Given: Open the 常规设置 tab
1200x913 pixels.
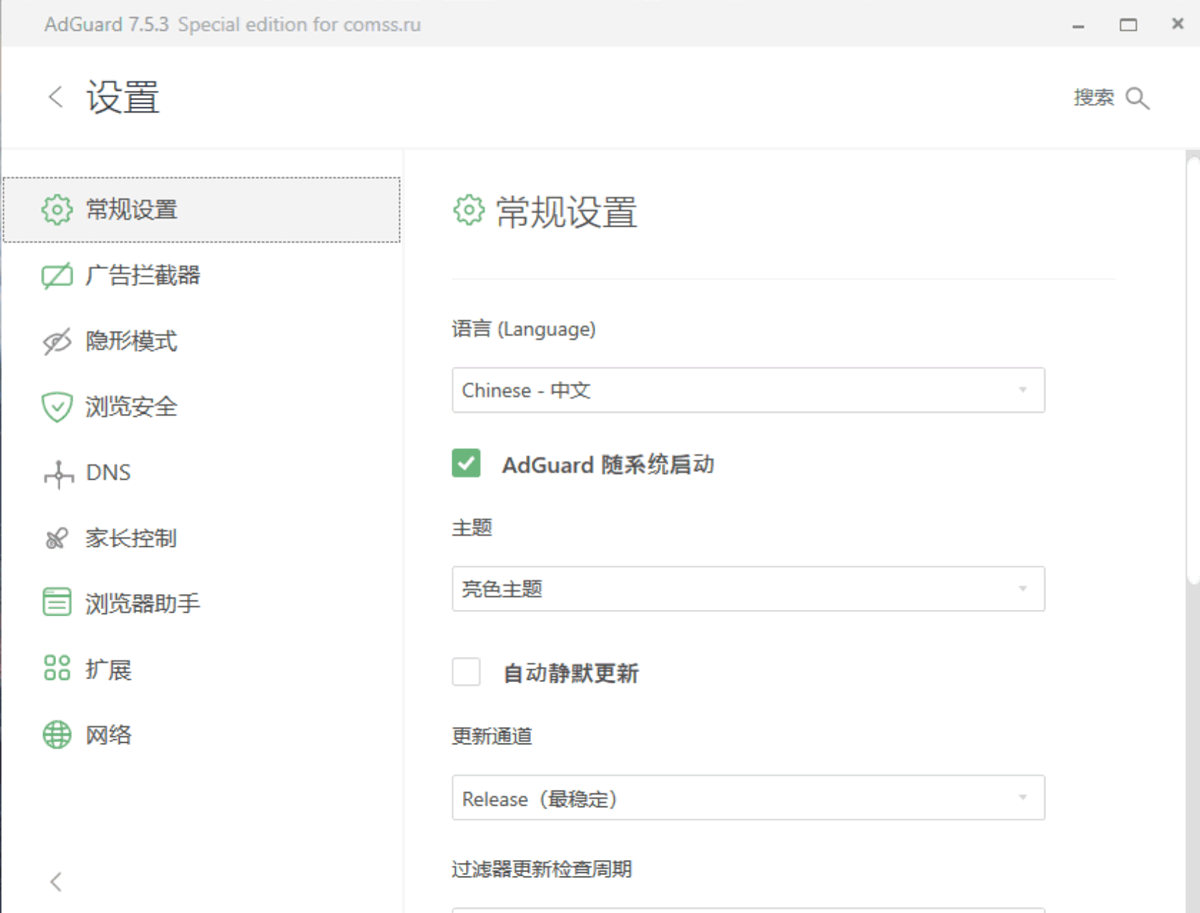Looking at the screenshot, I should 202,209.
